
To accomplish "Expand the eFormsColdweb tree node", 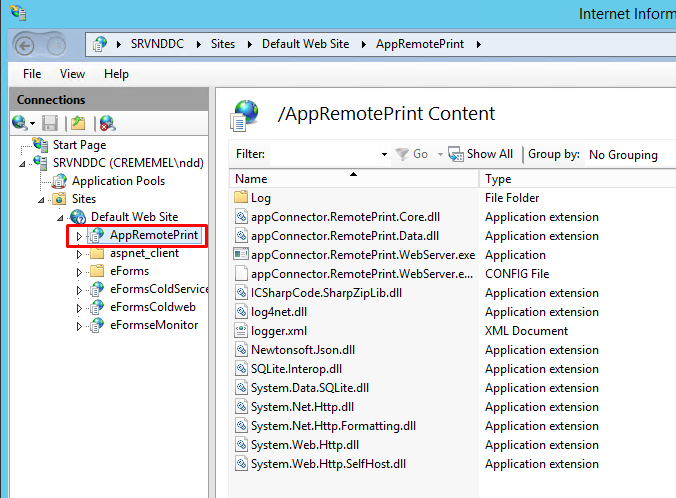I will [x=80, y=307].
